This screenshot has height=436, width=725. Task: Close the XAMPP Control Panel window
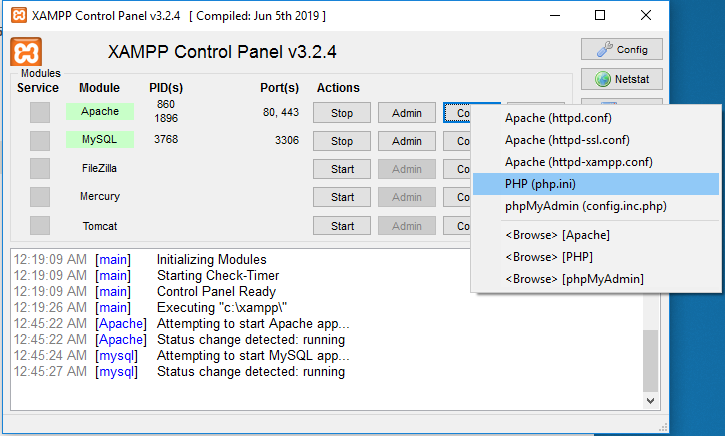pyautogui.click(x=646, y=15)
